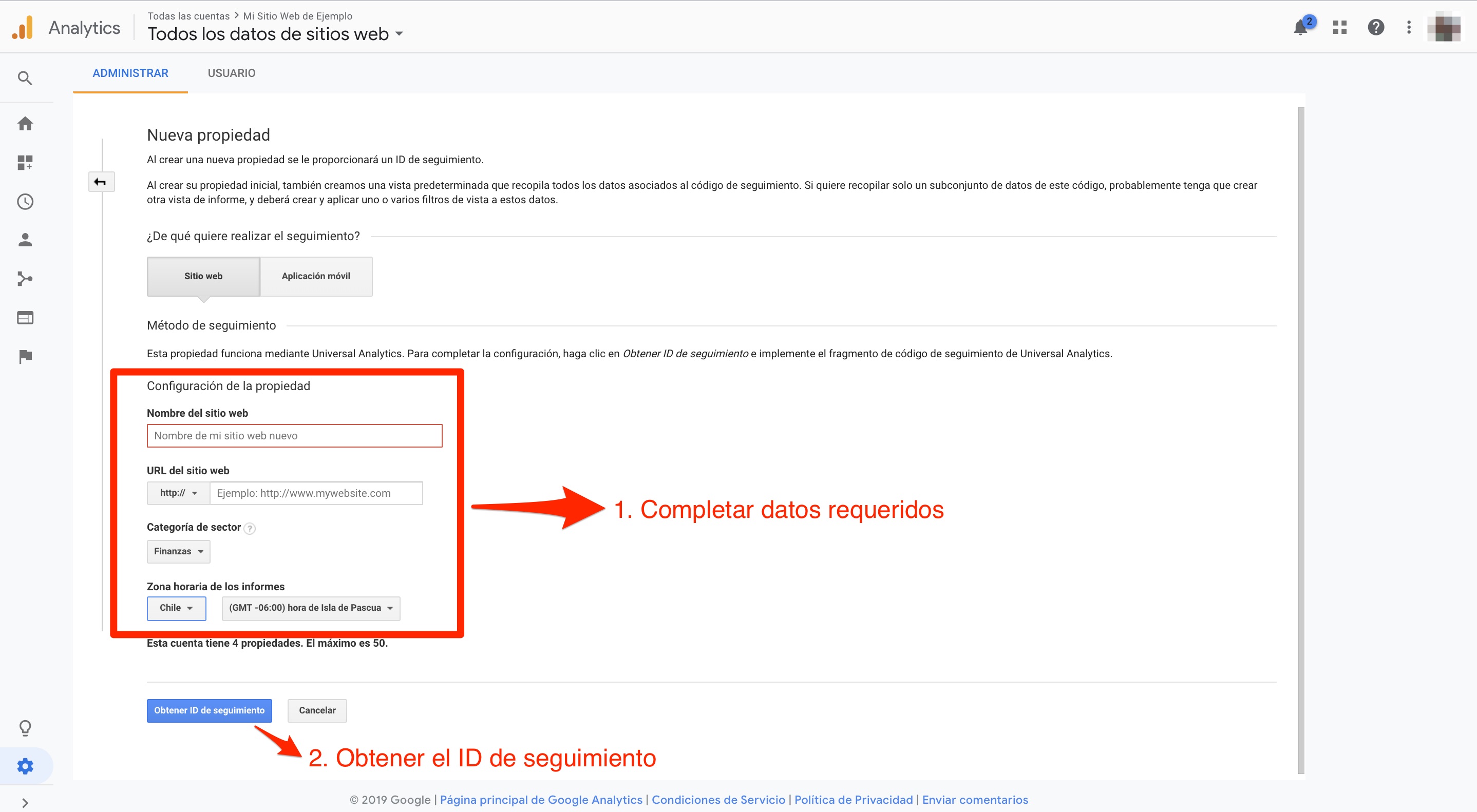Viewport: 1477px width, 812px height.
Task: Open the Discover lightbulb icon
Action: 25,728
